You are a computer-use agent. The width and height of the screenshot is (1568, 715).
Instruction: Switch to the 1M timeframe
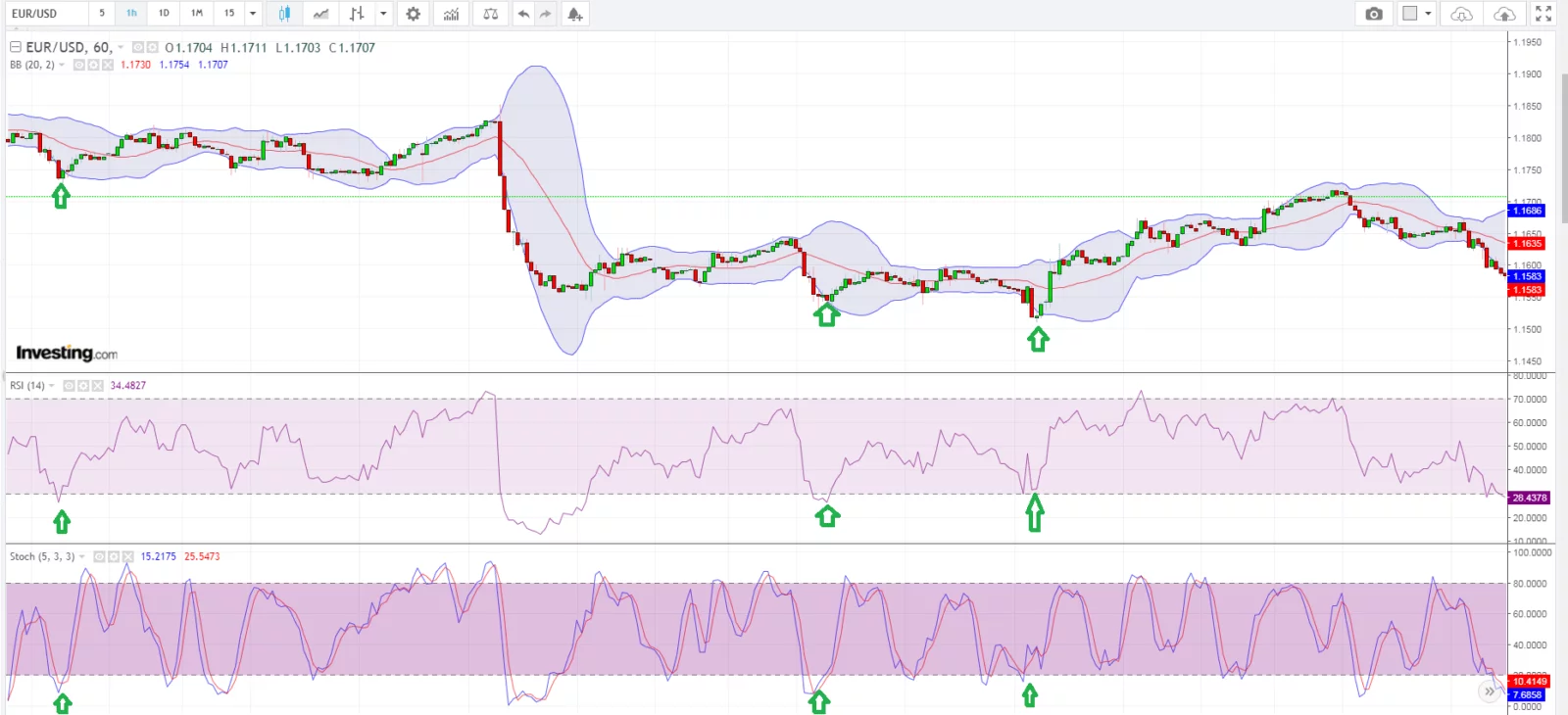197,14
